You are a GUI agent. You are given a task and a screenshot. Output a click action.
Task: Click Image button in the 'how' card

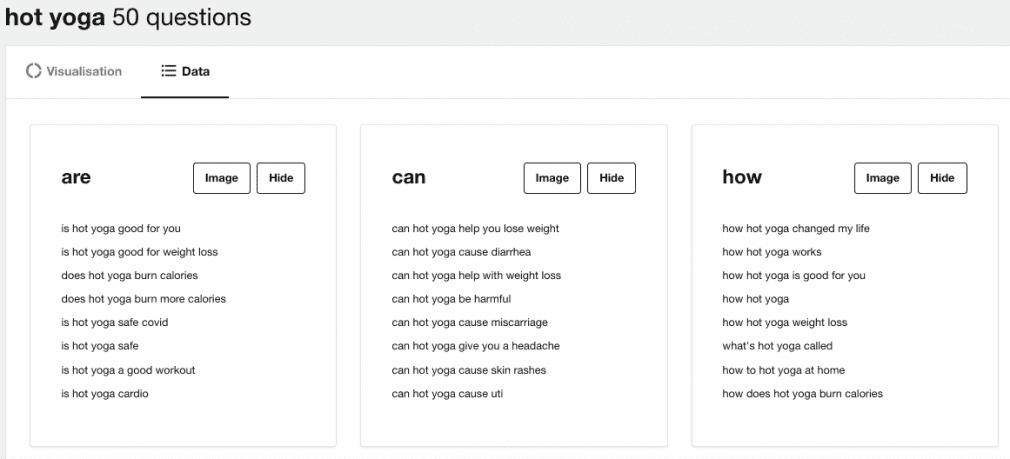click(x=882, y=178)
